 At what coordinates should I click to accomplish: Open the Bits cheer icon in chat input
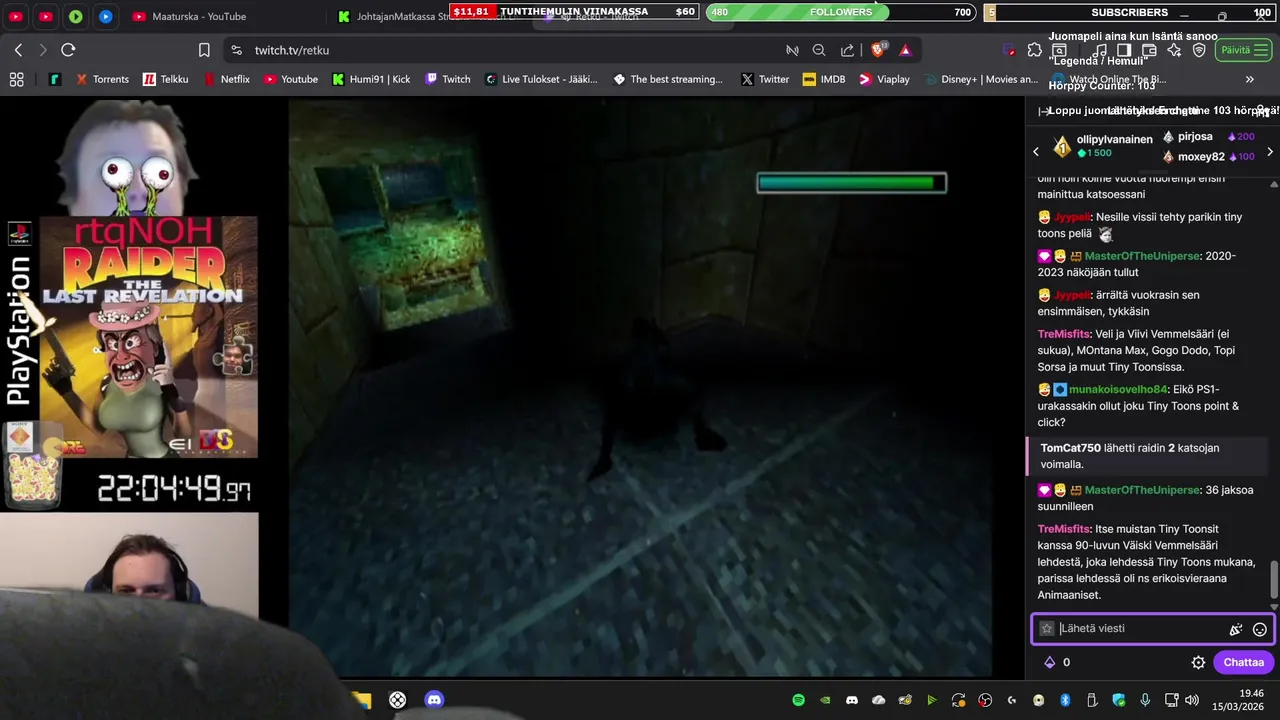tap(1236, 629)
